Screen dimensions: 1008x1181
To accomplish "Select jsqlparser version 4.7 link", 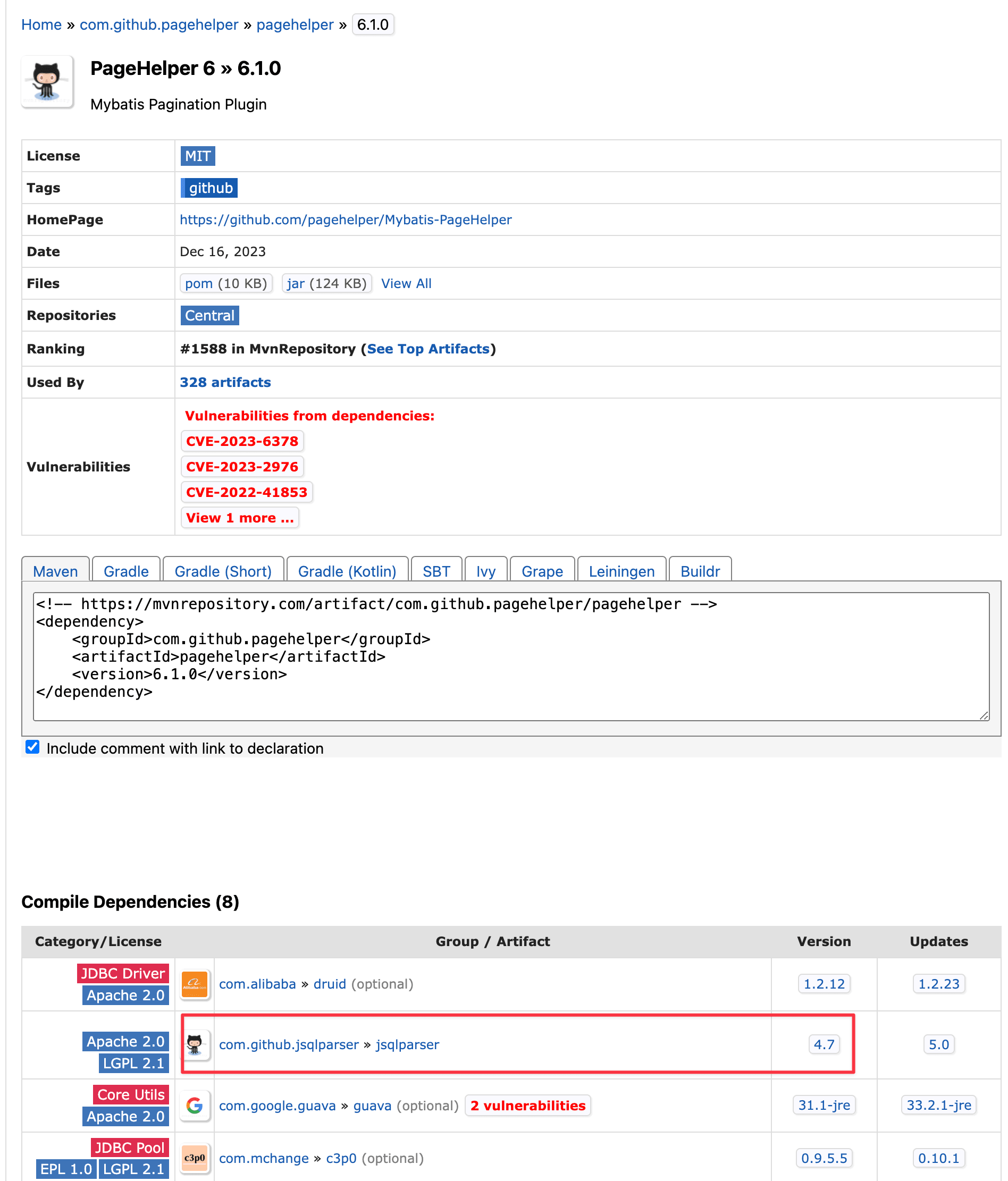I will tap(824, 1044).
